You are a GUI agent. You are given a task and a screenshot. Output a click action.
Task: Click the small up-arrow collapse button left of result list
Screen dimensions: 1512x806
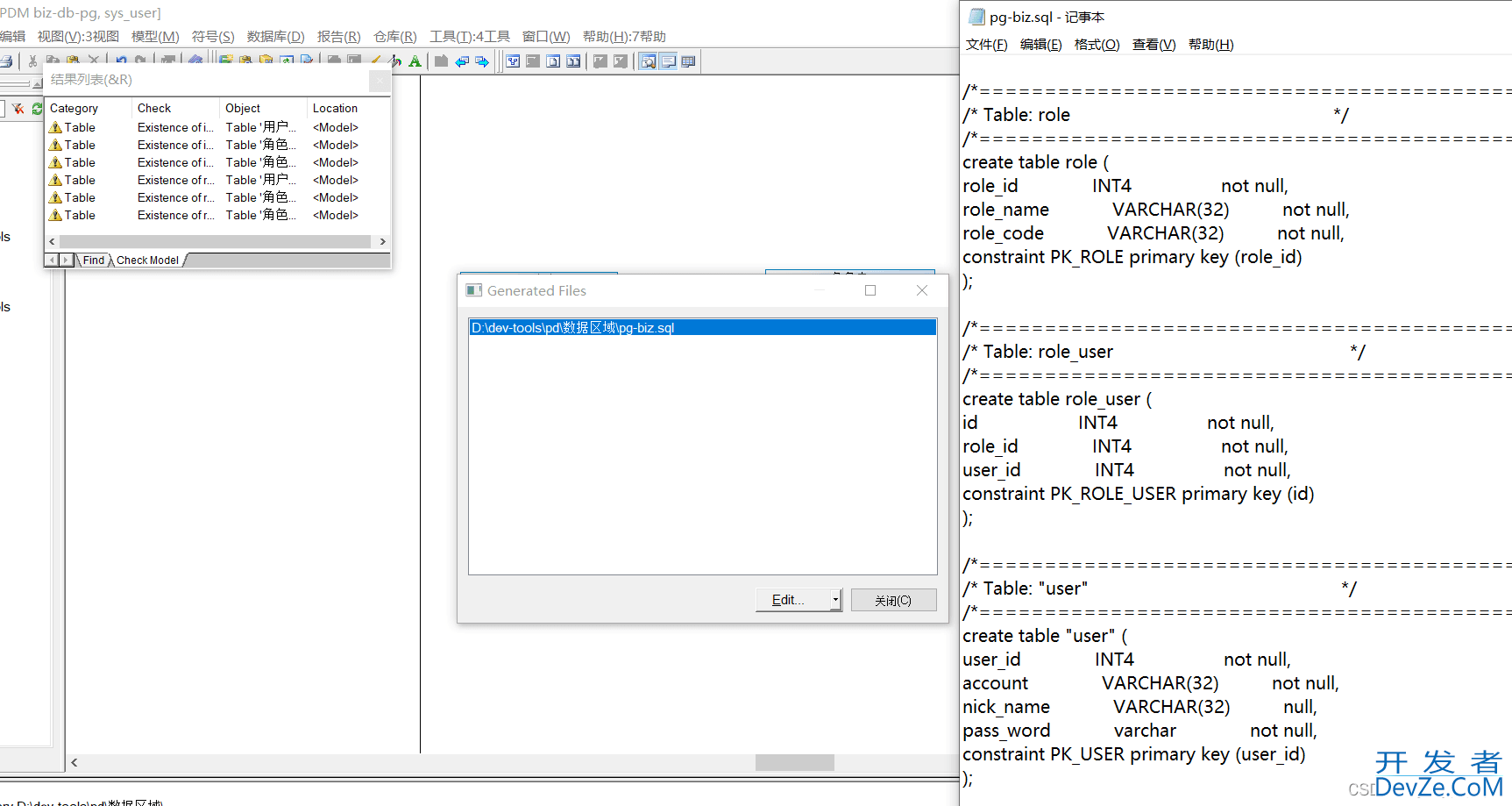pyautogui.click(x=37, y=84)
